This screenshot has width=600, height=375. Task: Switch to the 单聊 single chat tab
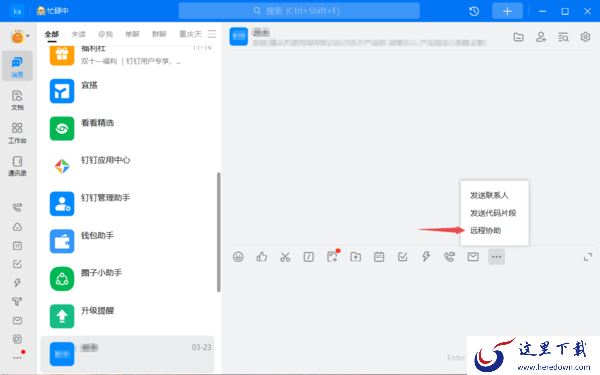click(132, 34)
